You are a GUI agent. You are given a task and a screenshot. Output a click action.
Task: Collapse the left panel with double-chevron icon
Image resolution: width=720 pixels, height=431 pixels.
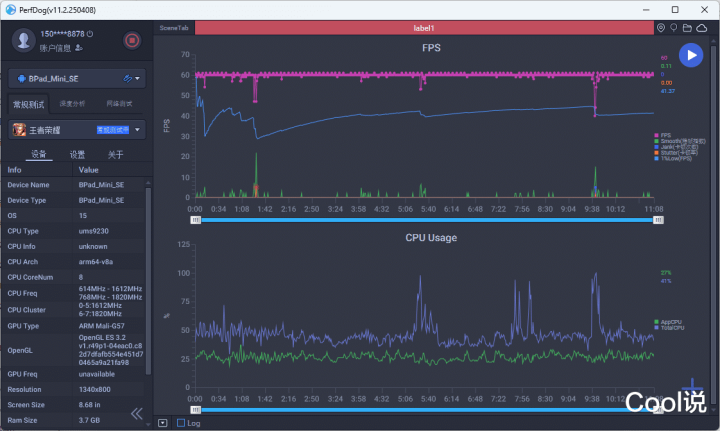(x=137, y=414)
